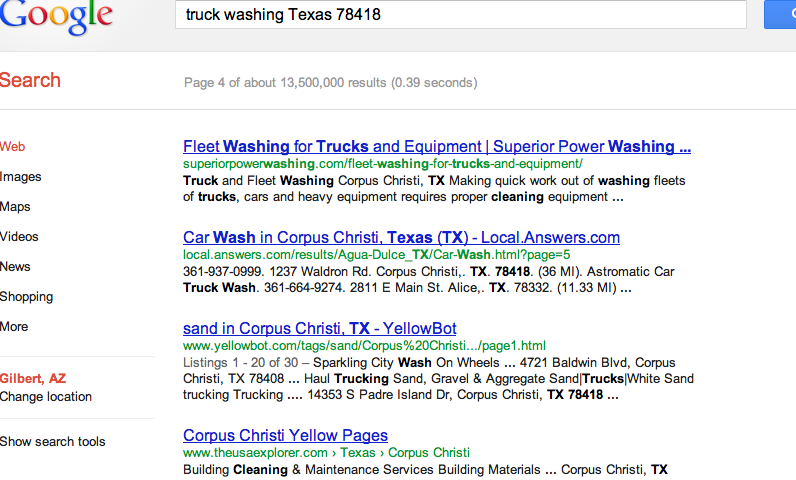Viewport: 796px width, 480px height.
Task: Click the Gilbert, AZ location label
Action: pos(35,379)
